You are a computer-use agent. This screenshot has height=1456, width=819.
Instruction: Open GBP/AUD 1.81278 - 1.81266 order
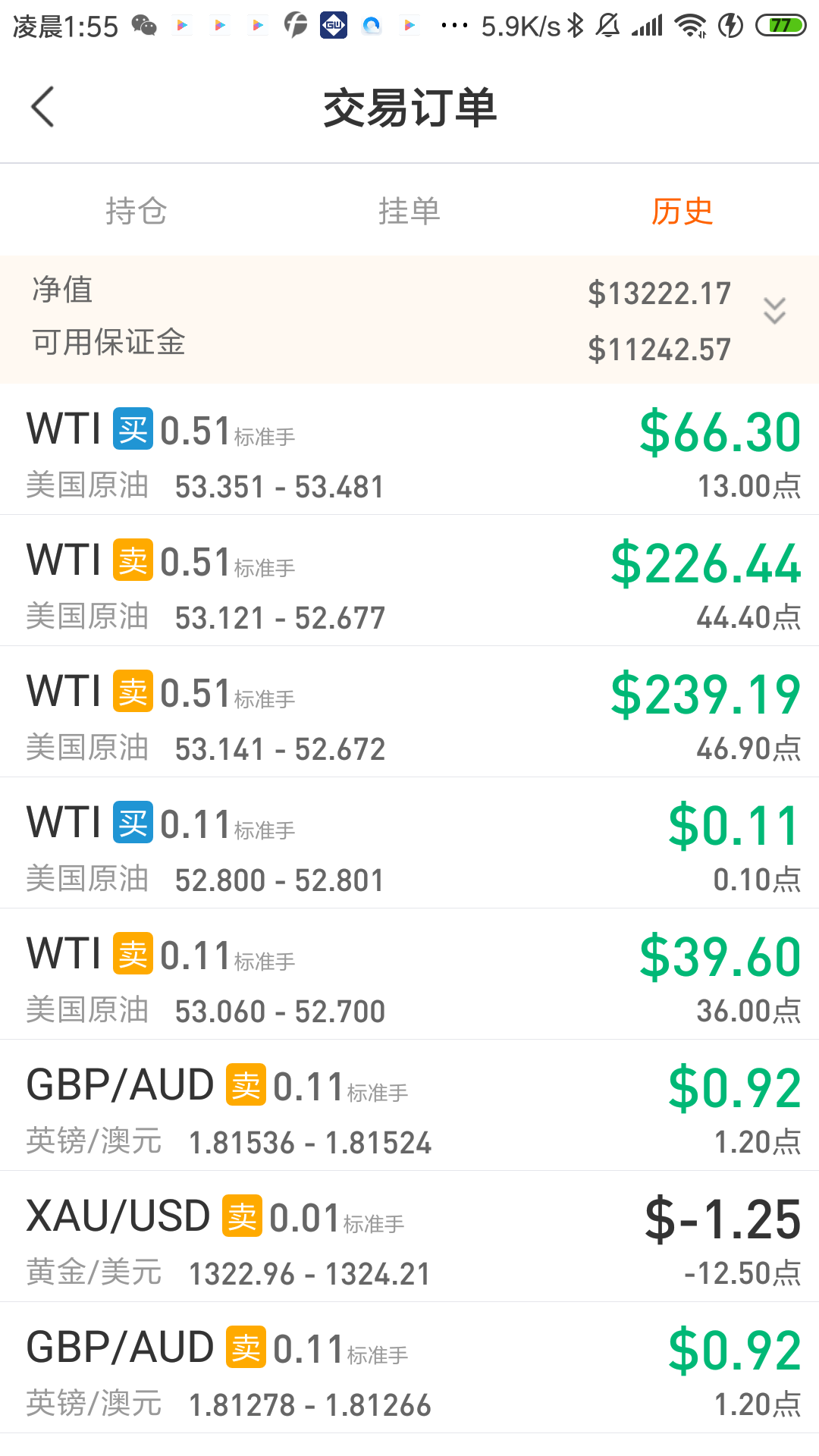(x=409, y=1368)
